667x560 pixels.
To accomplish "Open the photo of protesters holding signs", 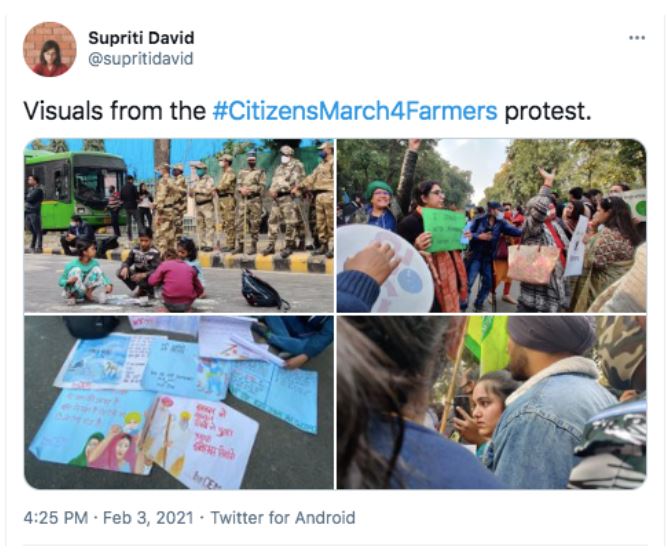I will (x=492, y=226).
